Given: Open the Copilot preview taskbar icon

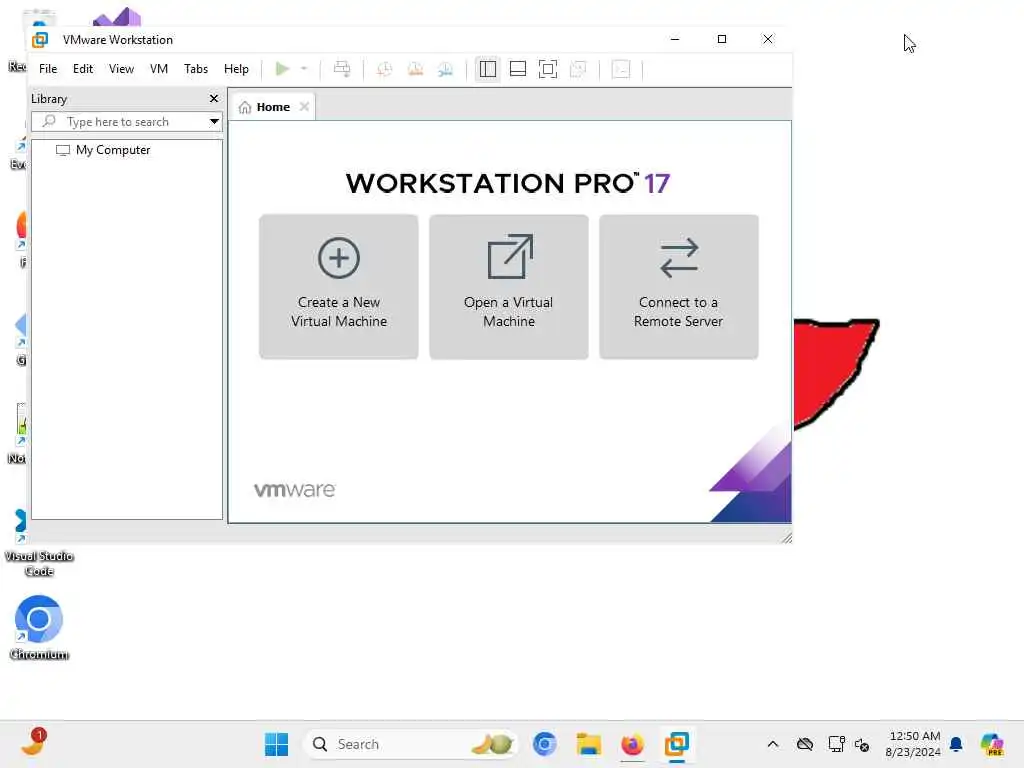Looking at the screenshot, I should pos(992,744).
